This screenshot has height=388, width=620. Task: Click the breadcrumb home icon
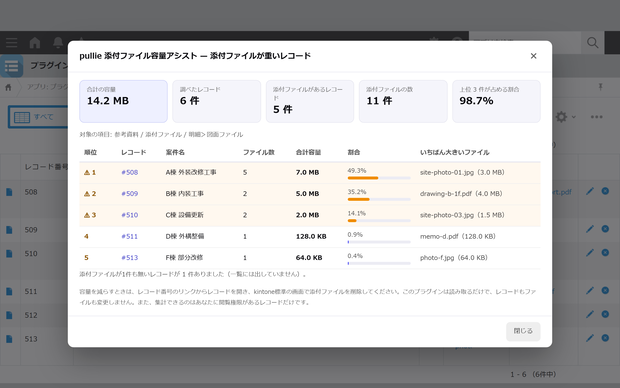coord(8,87)
